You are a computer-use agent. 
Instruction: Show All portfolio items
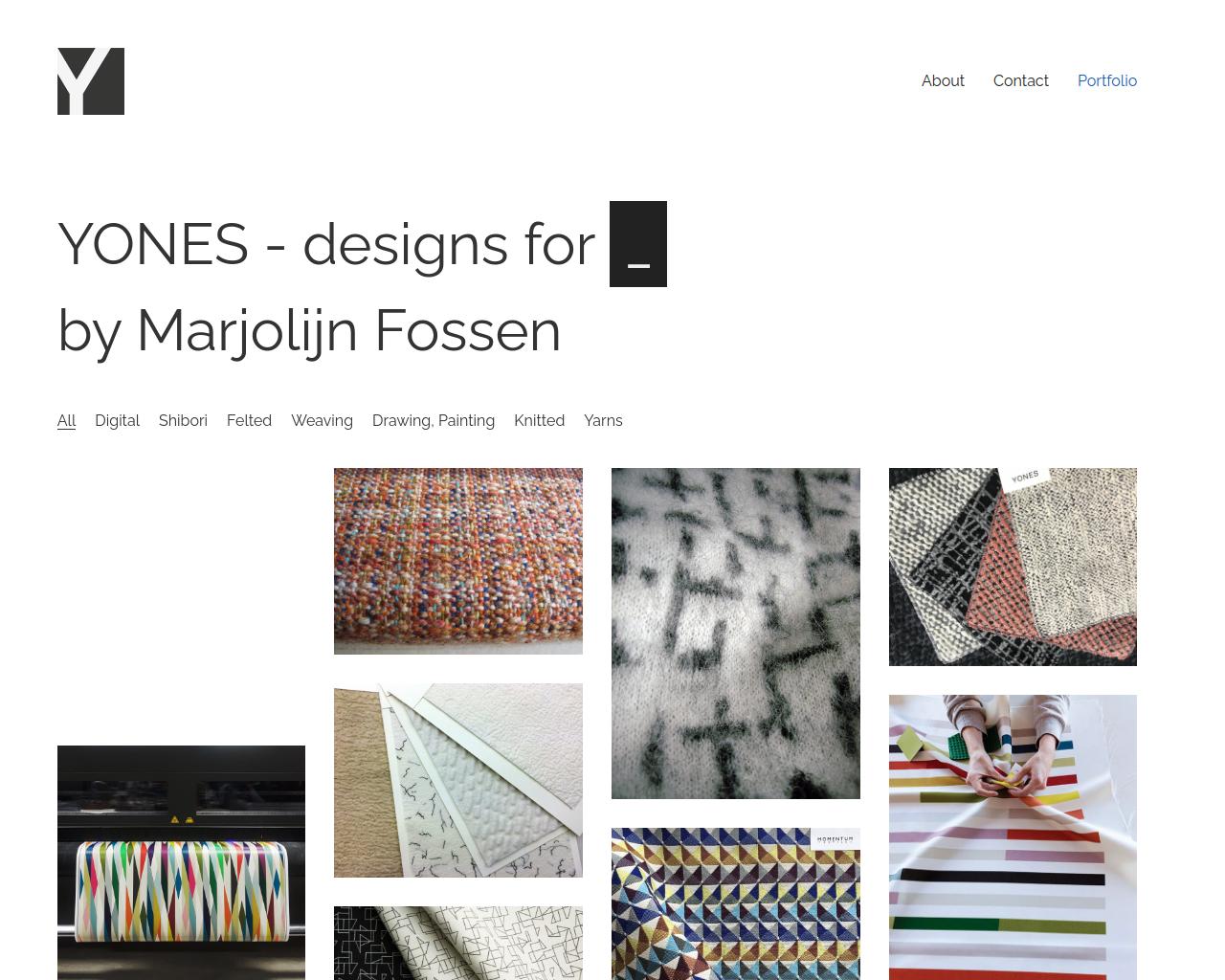point(66,421)
